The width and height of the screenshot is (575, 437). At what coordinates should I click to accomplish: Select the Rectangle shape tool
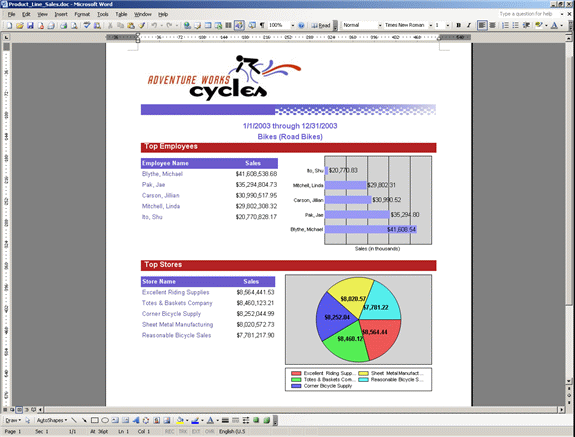94,420
